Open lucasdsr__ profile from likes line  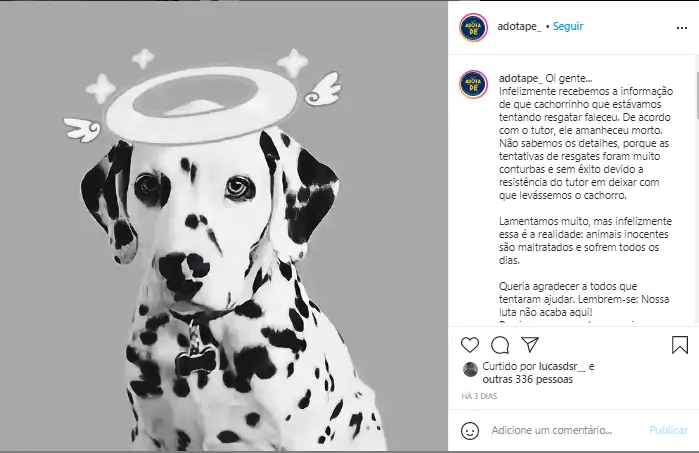563,367
